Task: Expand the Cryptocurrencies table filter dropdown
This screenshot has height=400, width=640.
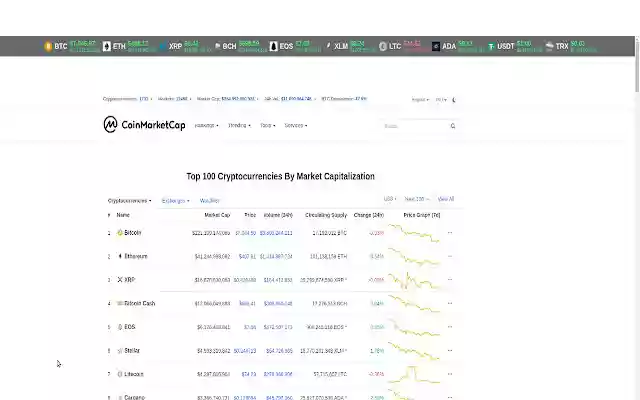Action: (x=129, y=201)
